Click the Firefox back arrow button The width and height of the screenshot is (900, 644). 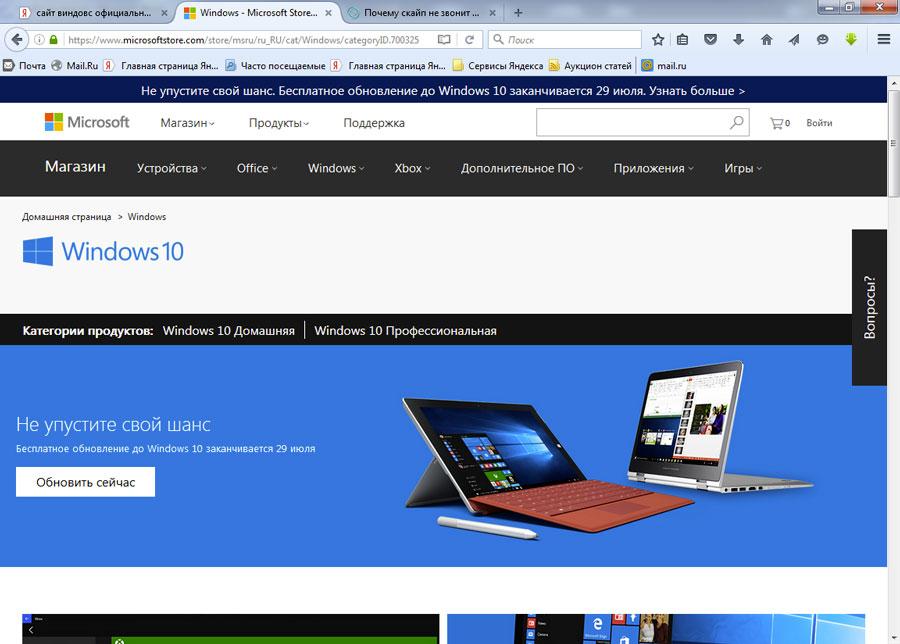click(x=17, y=40)
